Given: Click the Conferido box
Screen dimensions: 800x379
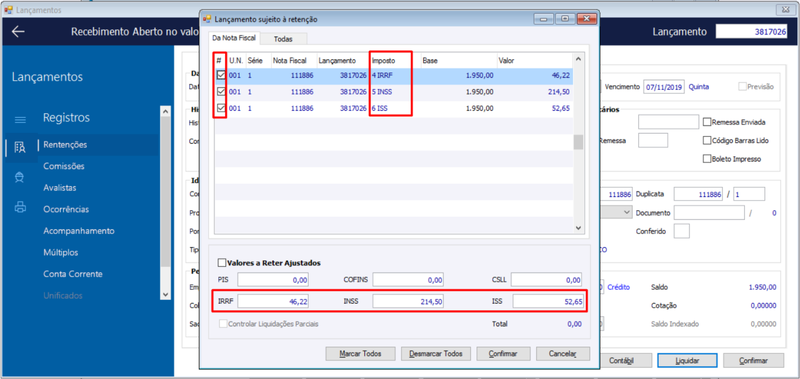Looking at the screenshot, I should click(682, 231).
